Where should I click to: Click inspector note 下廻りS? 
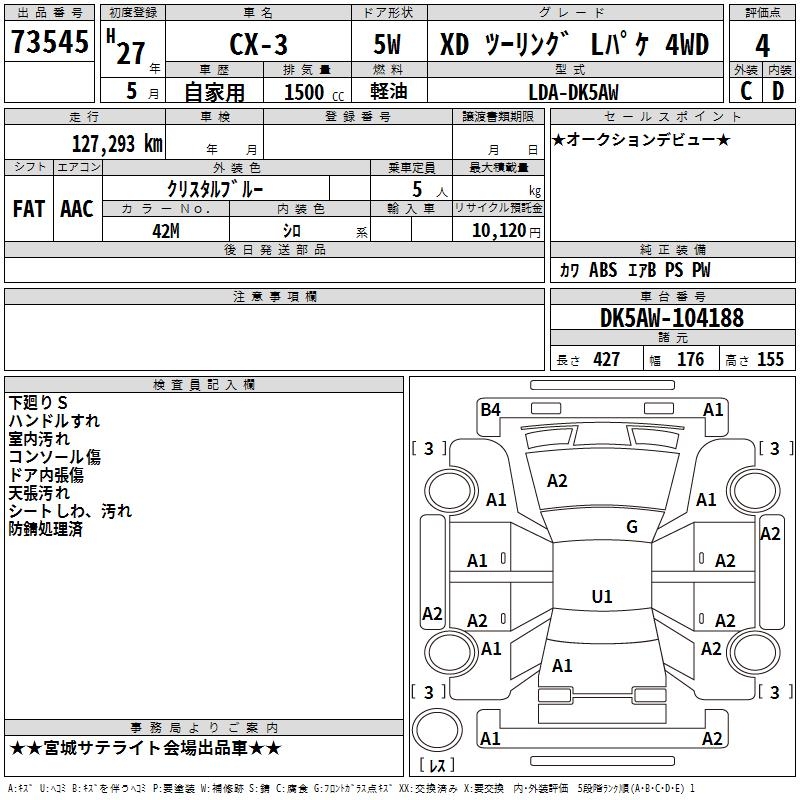click(x=38, y=403)
